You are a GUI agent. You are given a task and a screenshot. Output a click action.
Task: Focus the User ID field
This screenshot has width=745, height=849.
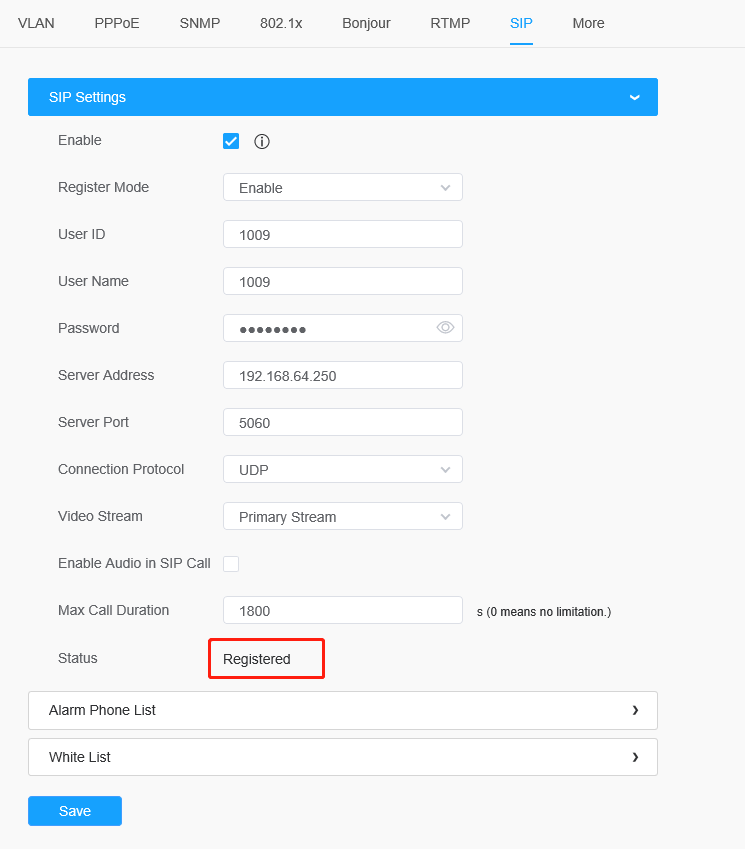(343, 234)
